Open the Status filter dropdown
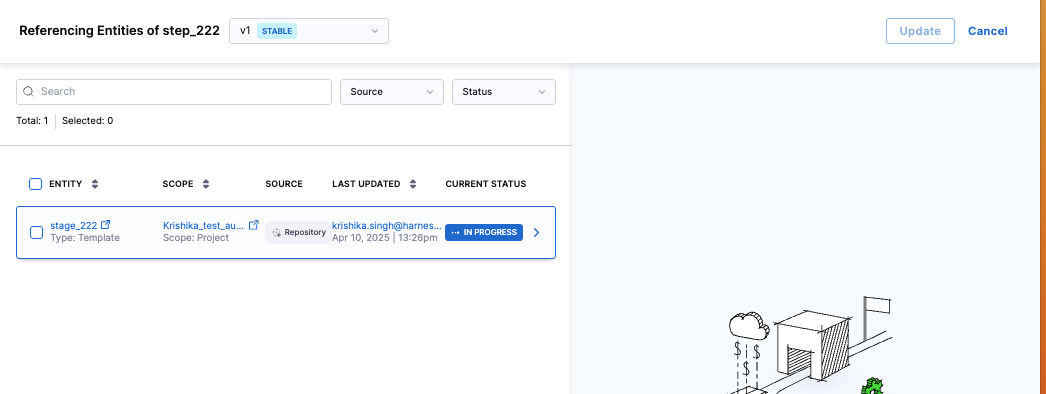The image size is (1046, 394). (504, 92)
